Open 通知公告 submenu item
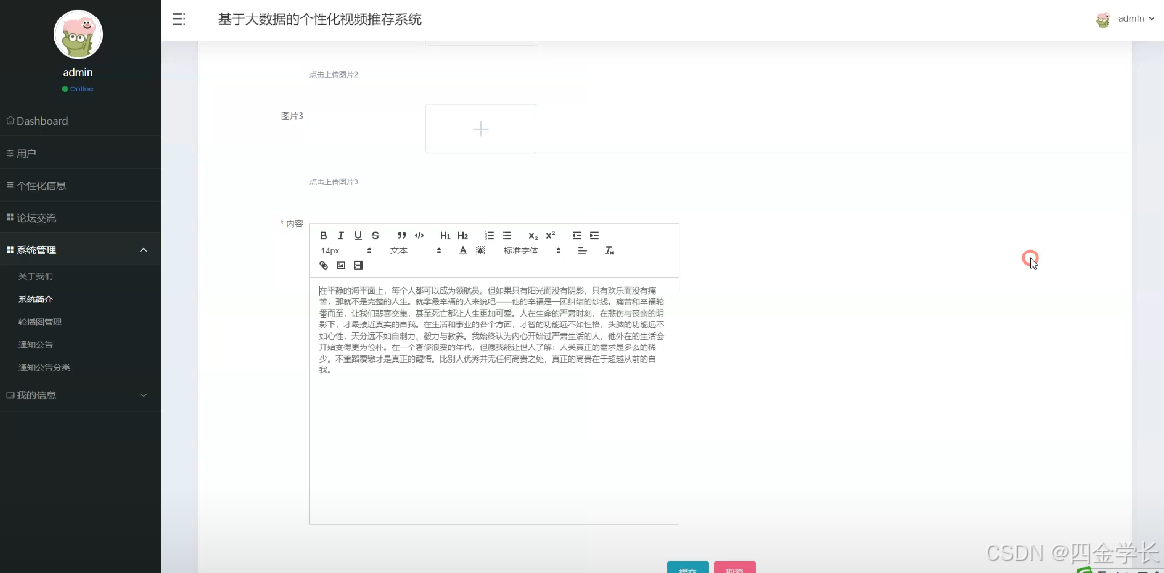Image resolution: width=1164 pixels, height=573 pixels. point(36,344)
